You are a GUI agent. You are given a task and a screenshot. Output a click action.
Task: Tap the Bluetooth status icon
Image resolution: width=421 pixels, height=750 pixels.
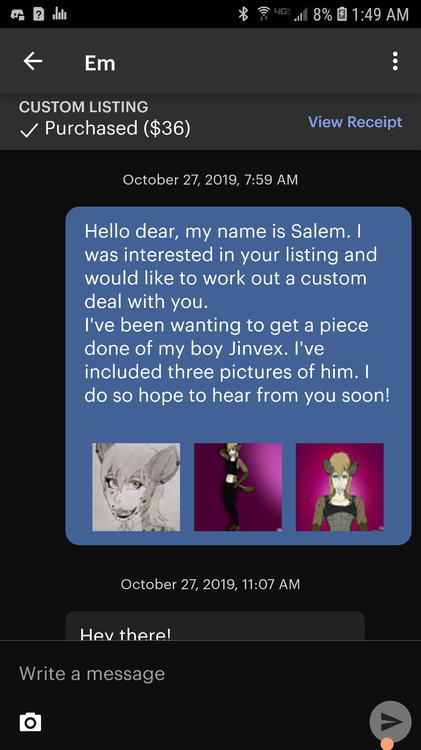[x=243, y=14]
